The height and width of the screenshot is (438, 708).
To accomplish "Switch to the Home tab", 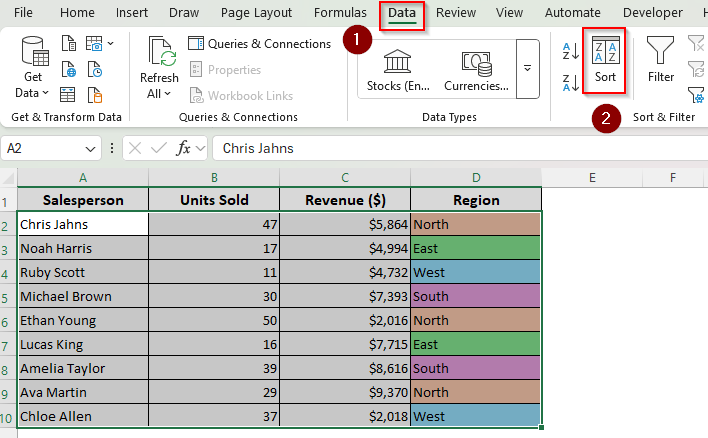I will (77, 13).
